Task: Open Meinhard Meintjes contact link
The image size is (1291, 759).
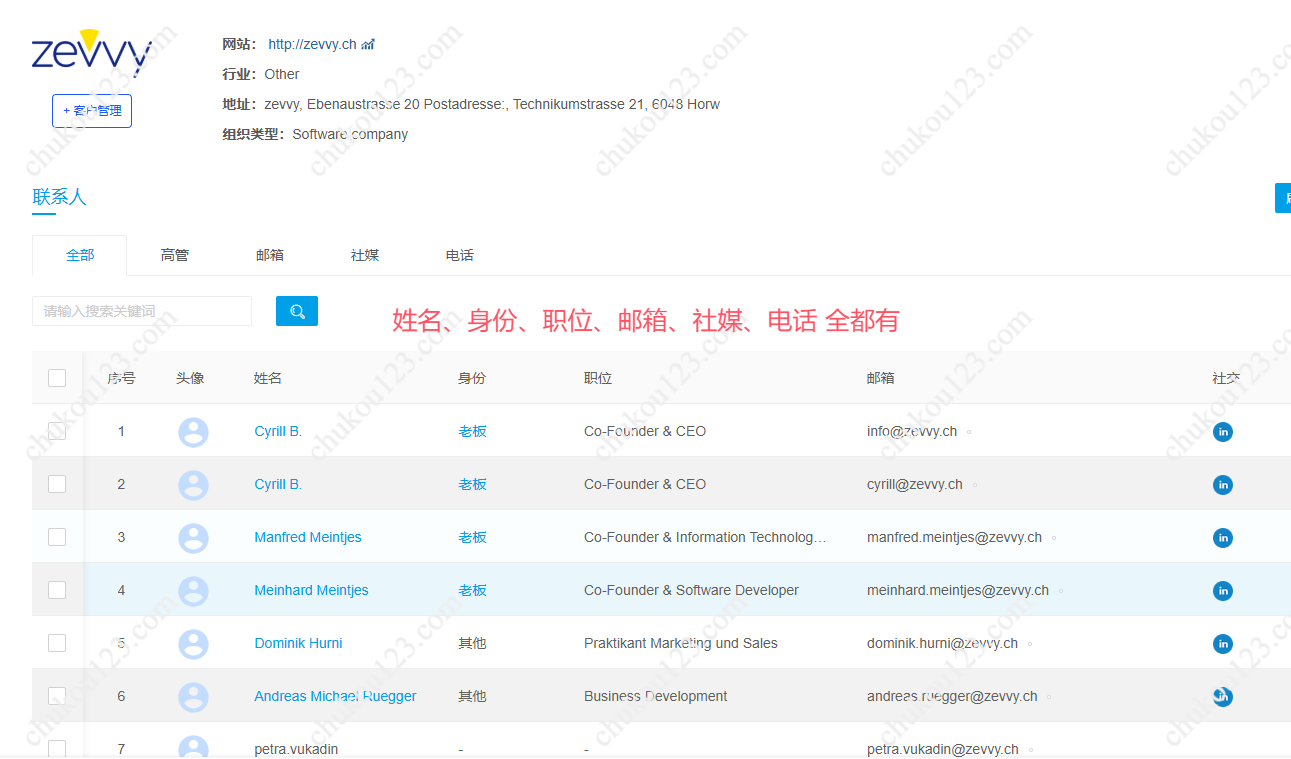Action: click(x=311, y=590)
